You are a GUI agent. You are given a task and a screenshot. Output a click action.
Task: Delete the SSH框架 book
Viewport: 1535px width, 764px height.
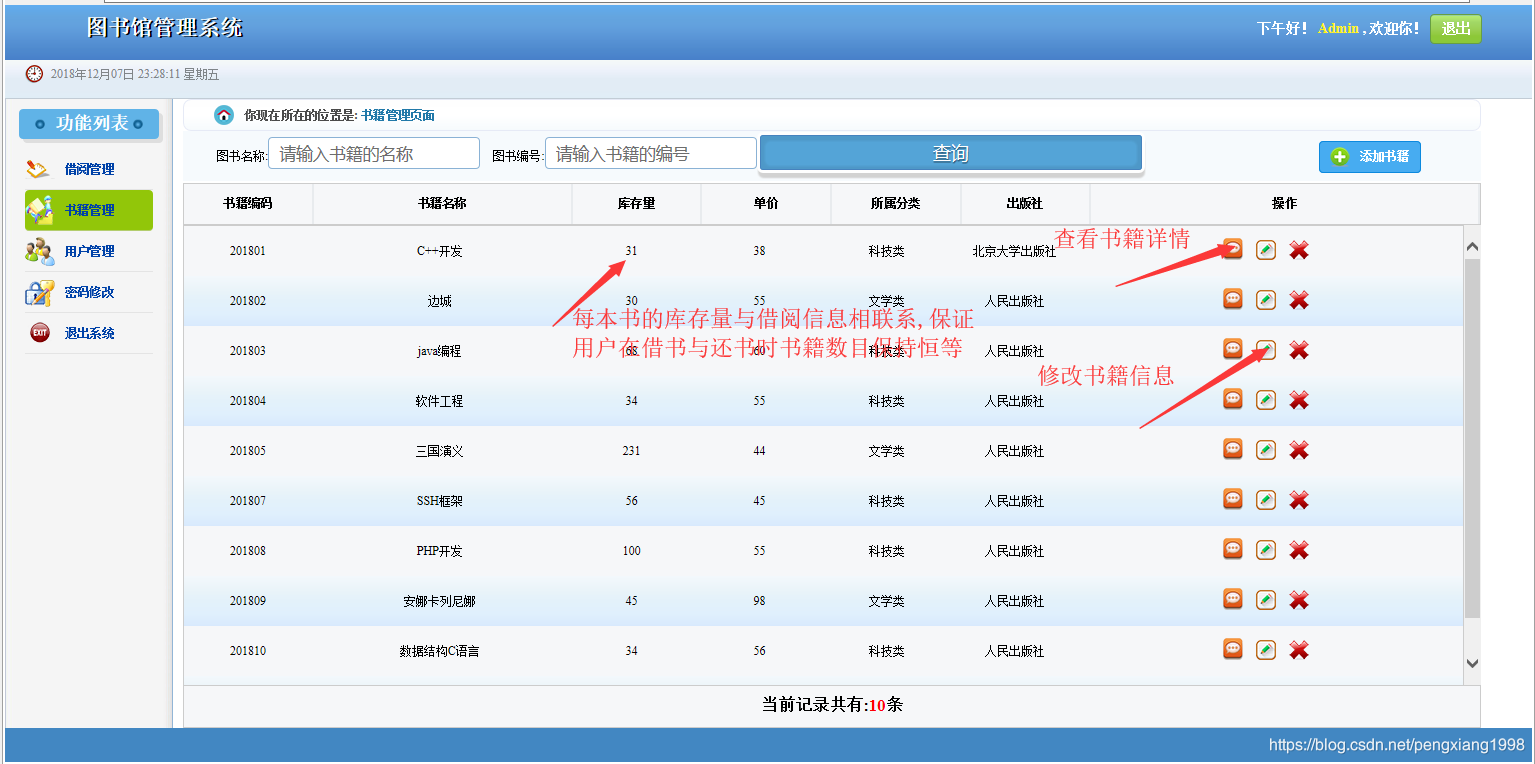click(1299, 500)
